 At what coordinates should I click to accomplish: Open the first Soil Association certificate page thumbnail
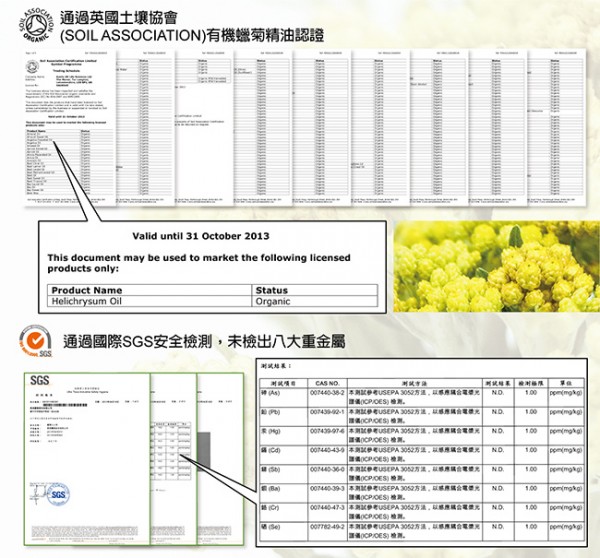(70, 127)
